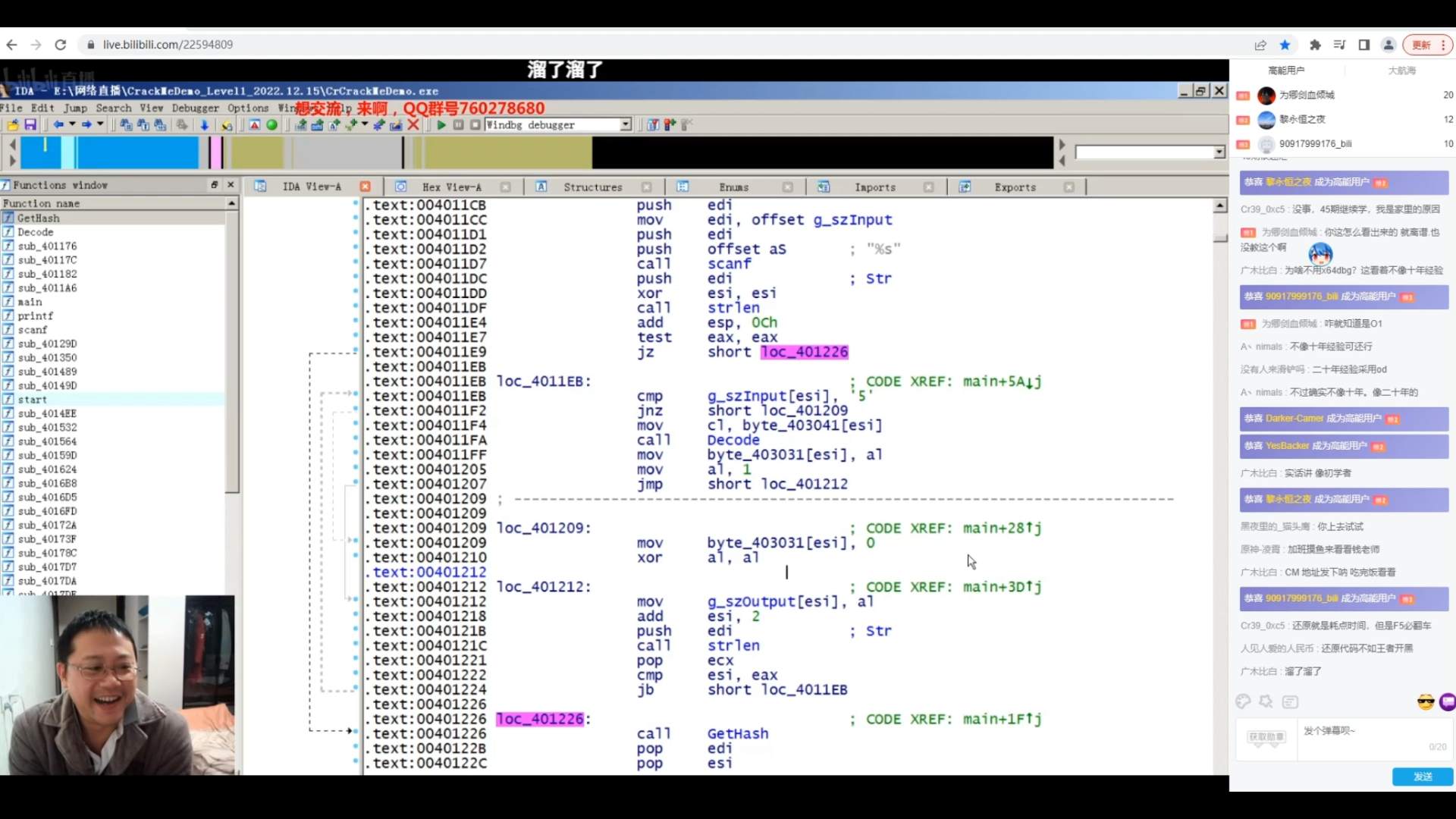Screen dimensions: 1456x819
Task: Open the Debugger menu in IDA
Action: click(196, 108)
